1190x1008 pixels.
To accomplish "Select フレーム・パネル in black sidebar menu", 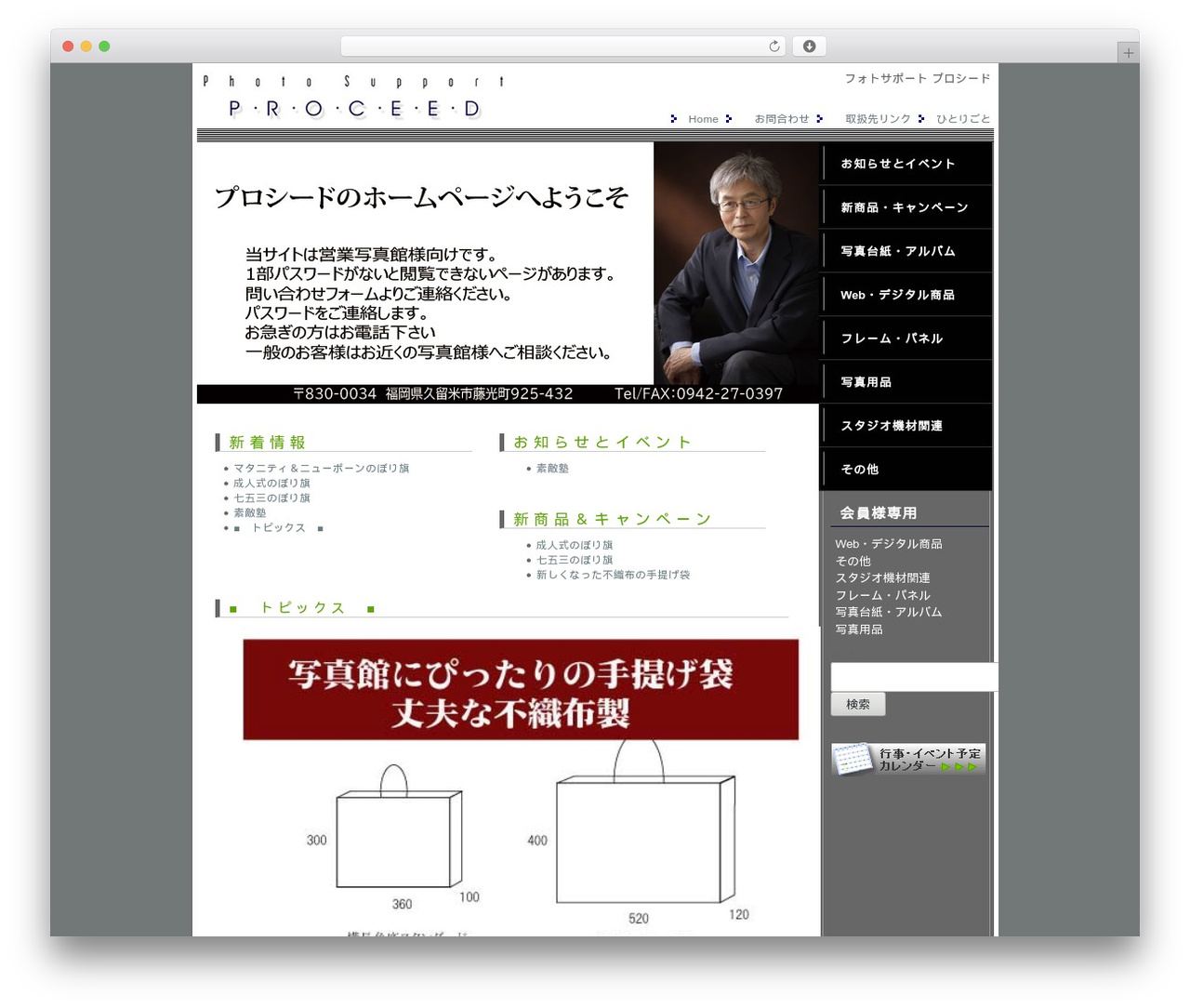I will click(906, 338).
